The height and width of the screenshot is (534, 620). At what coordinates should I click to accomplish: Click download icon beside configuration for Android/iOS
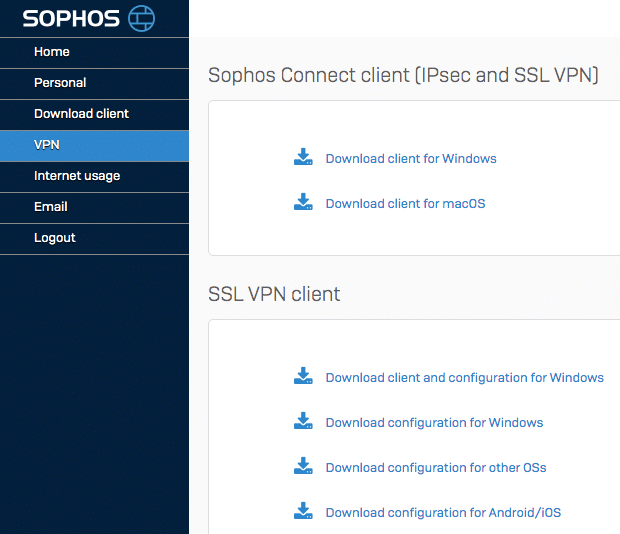tap(303, 511)
